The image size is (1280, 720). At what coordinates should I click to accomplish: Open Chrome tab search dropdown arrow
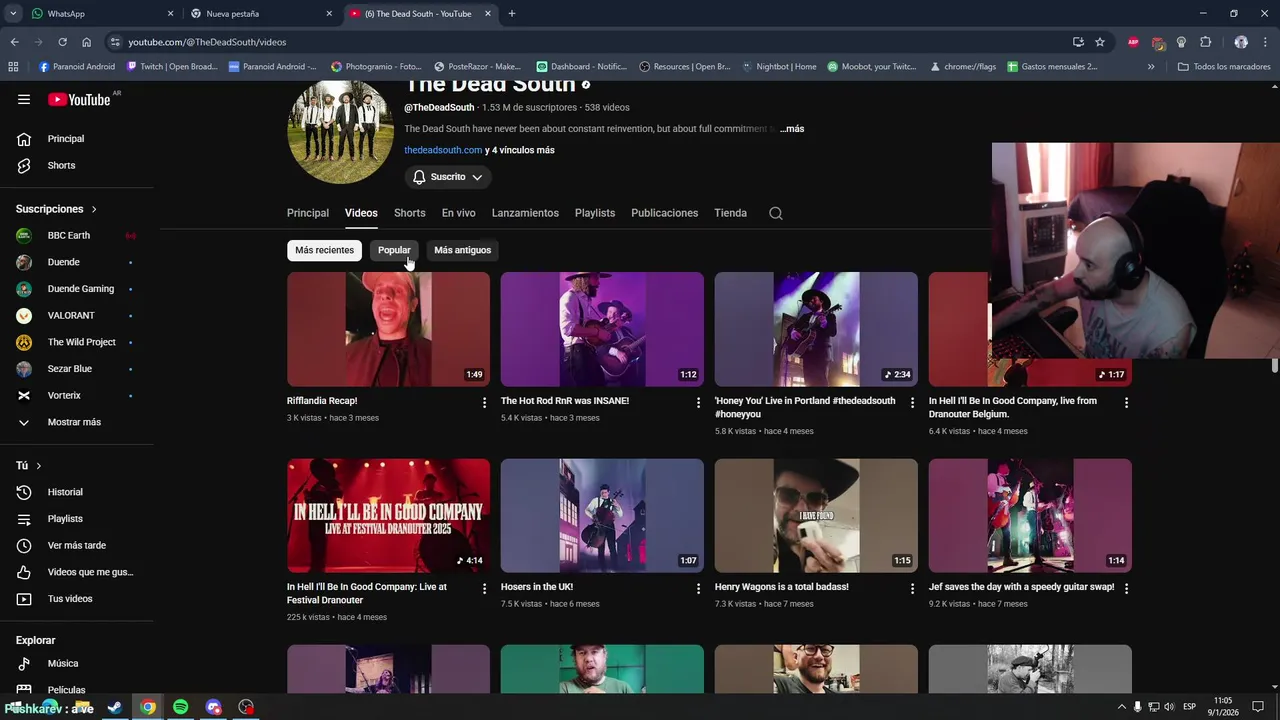tap(13, 14)
